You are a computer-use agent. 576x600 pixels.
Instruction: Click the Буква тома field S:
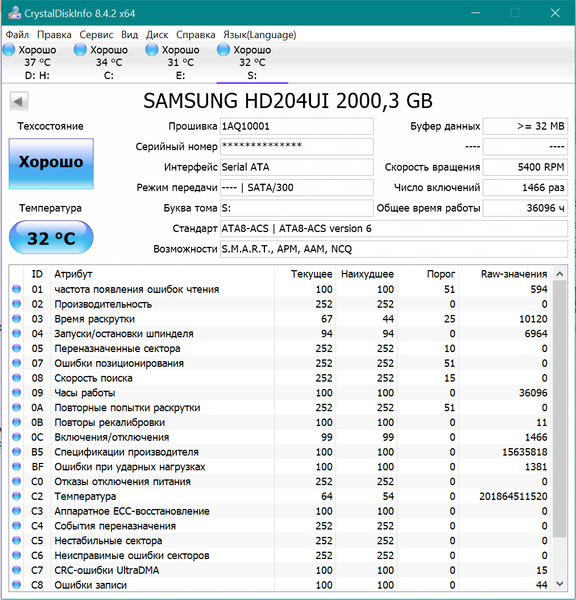click(297, 208)
